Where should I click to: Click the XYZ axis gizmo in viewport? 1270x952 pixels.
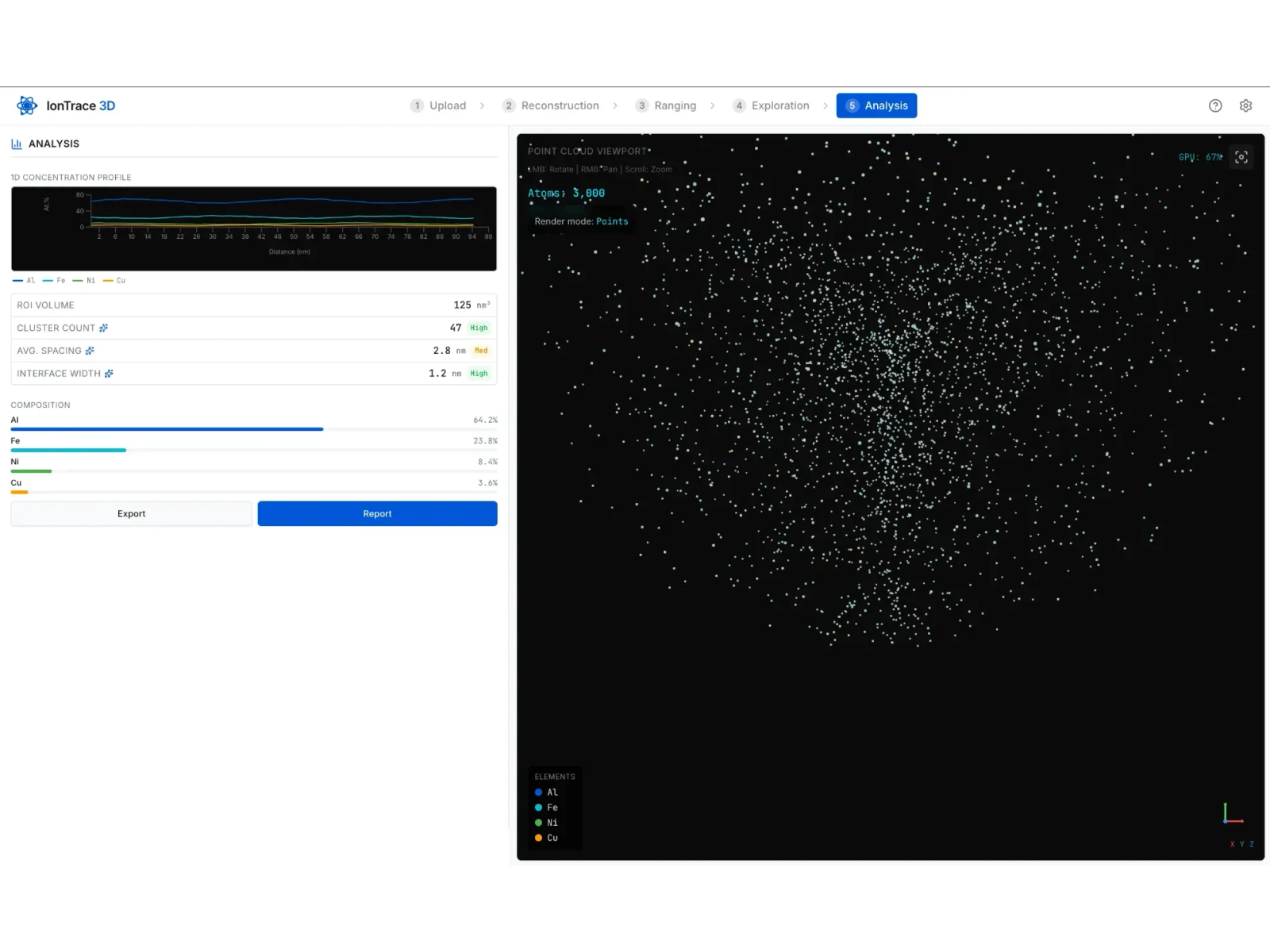point(1233,814)
